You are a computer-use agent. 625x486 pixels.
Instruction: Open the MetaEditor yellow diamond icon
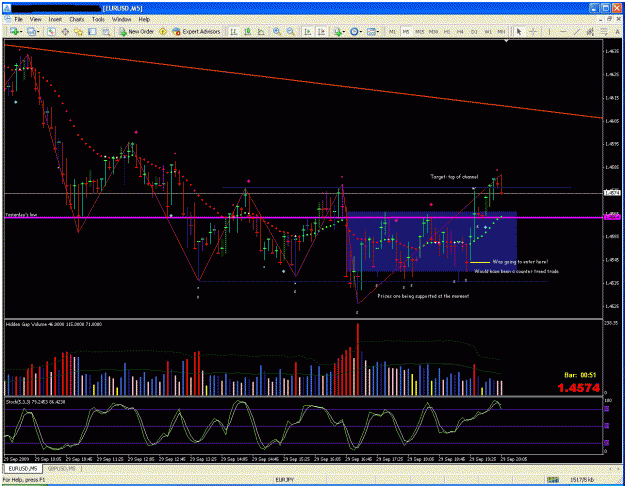tap(163, 31)
